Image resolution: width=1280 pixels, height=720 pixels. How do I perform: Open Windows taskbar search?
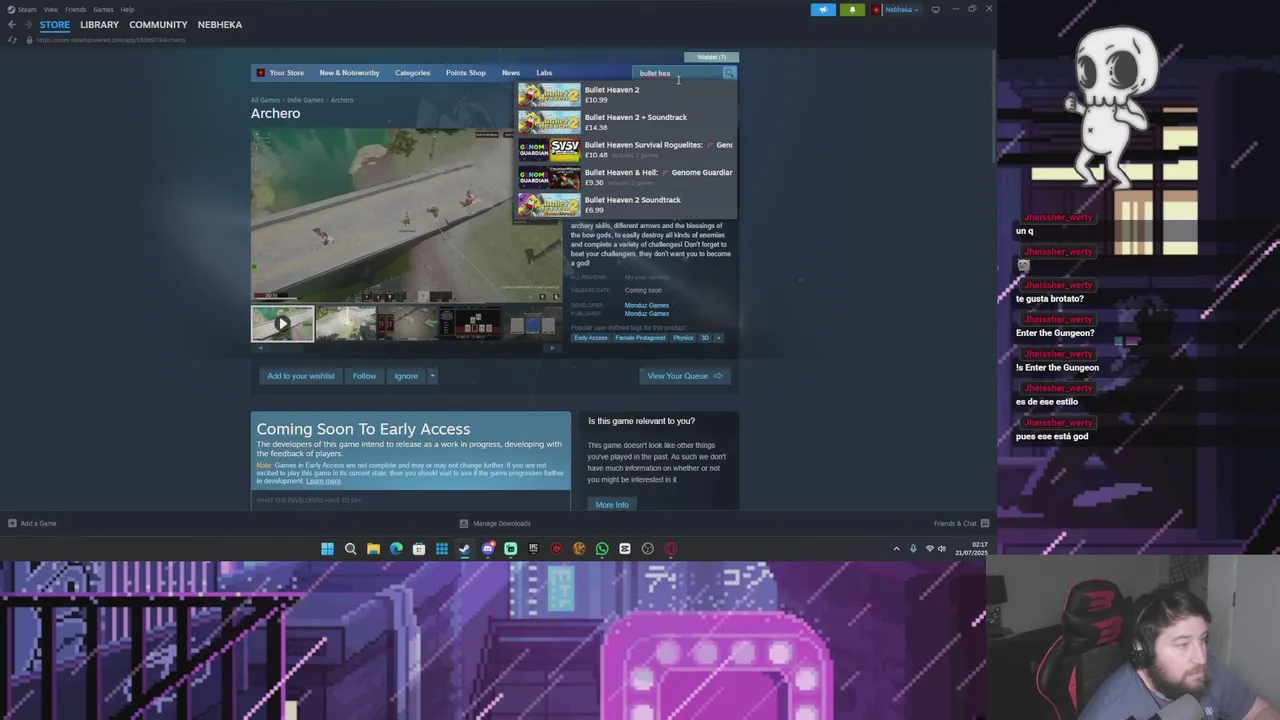350,548
